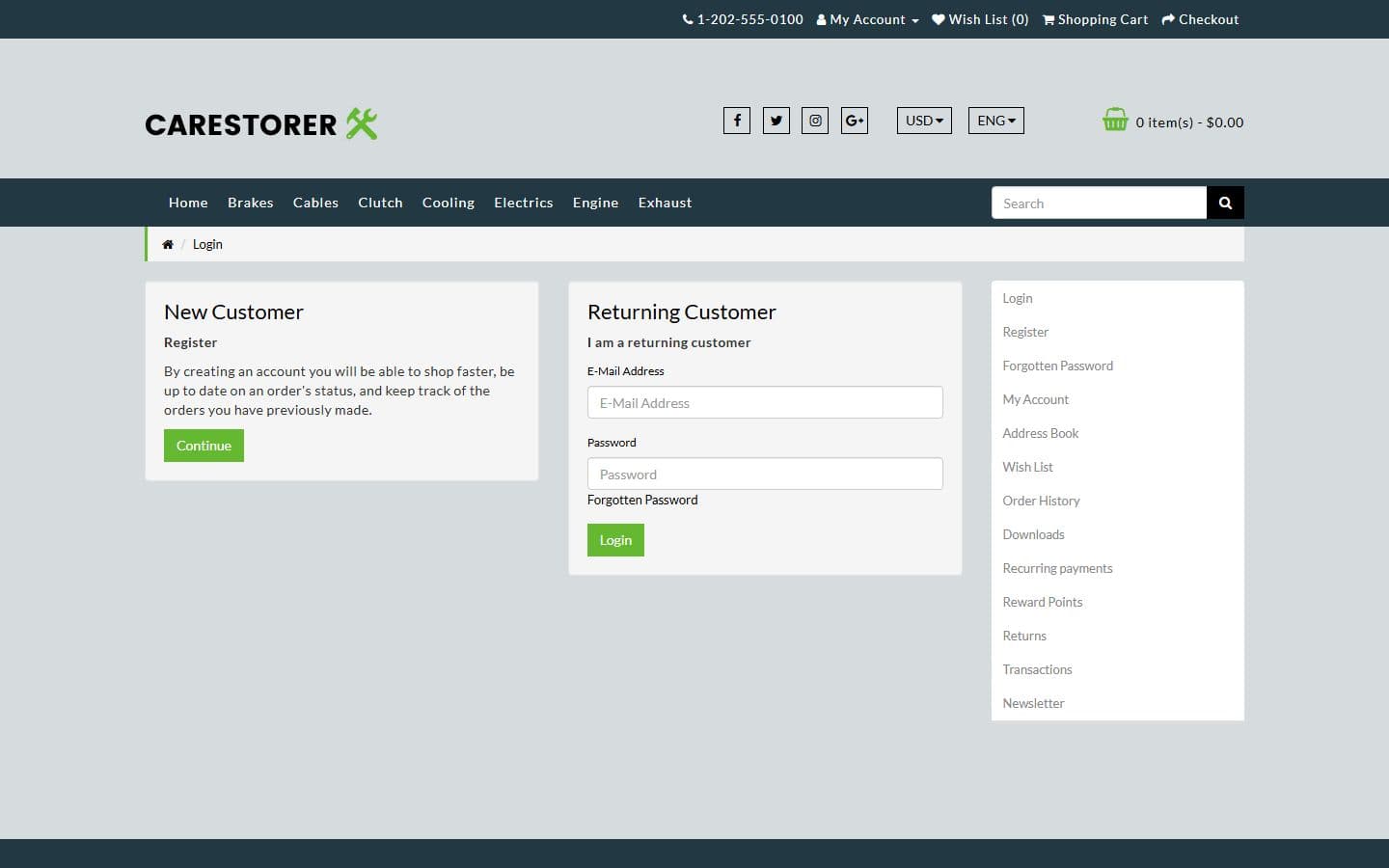Open Register in the sidebar
1389x868 pixels.
[1025, 332]
